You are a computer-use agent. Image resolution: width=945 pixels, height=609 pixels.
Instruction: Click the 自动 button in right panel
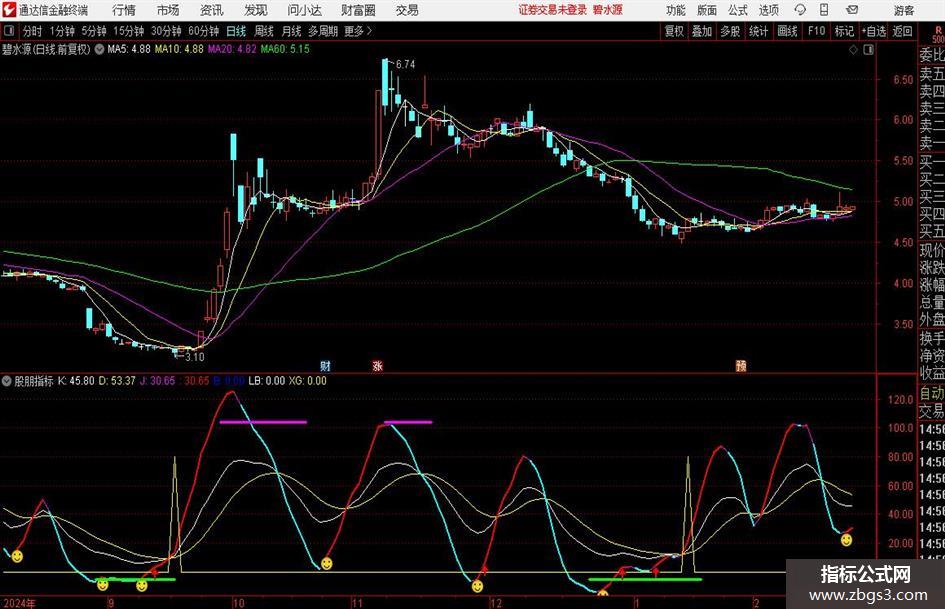pyautogui.click(x=932, y=393)
